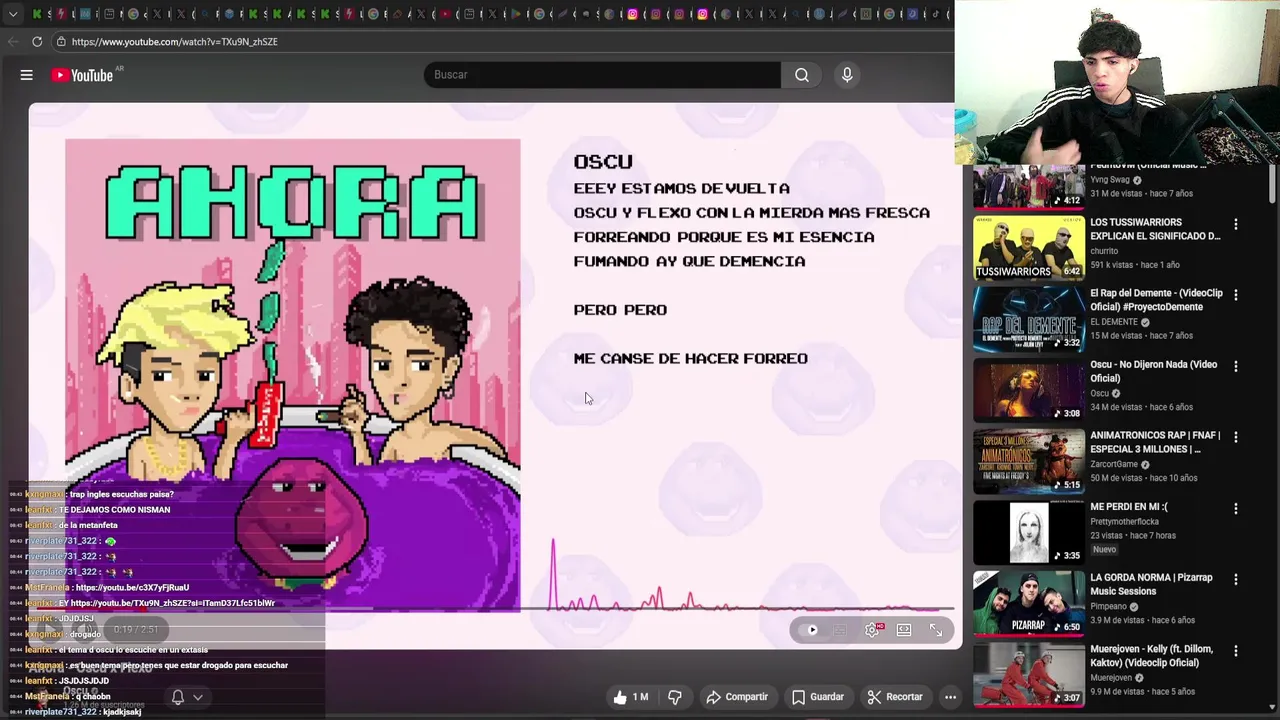Visit the churrito channel link
Viewport: 1280px width, 720px height.
tap(1104, 252)
